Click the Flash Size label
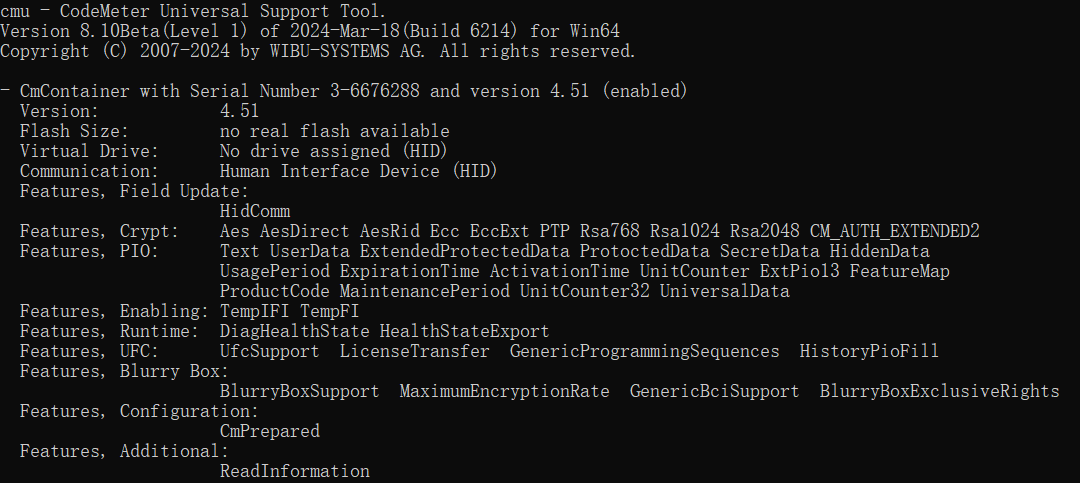1080x483 pixels. [74, 131]
